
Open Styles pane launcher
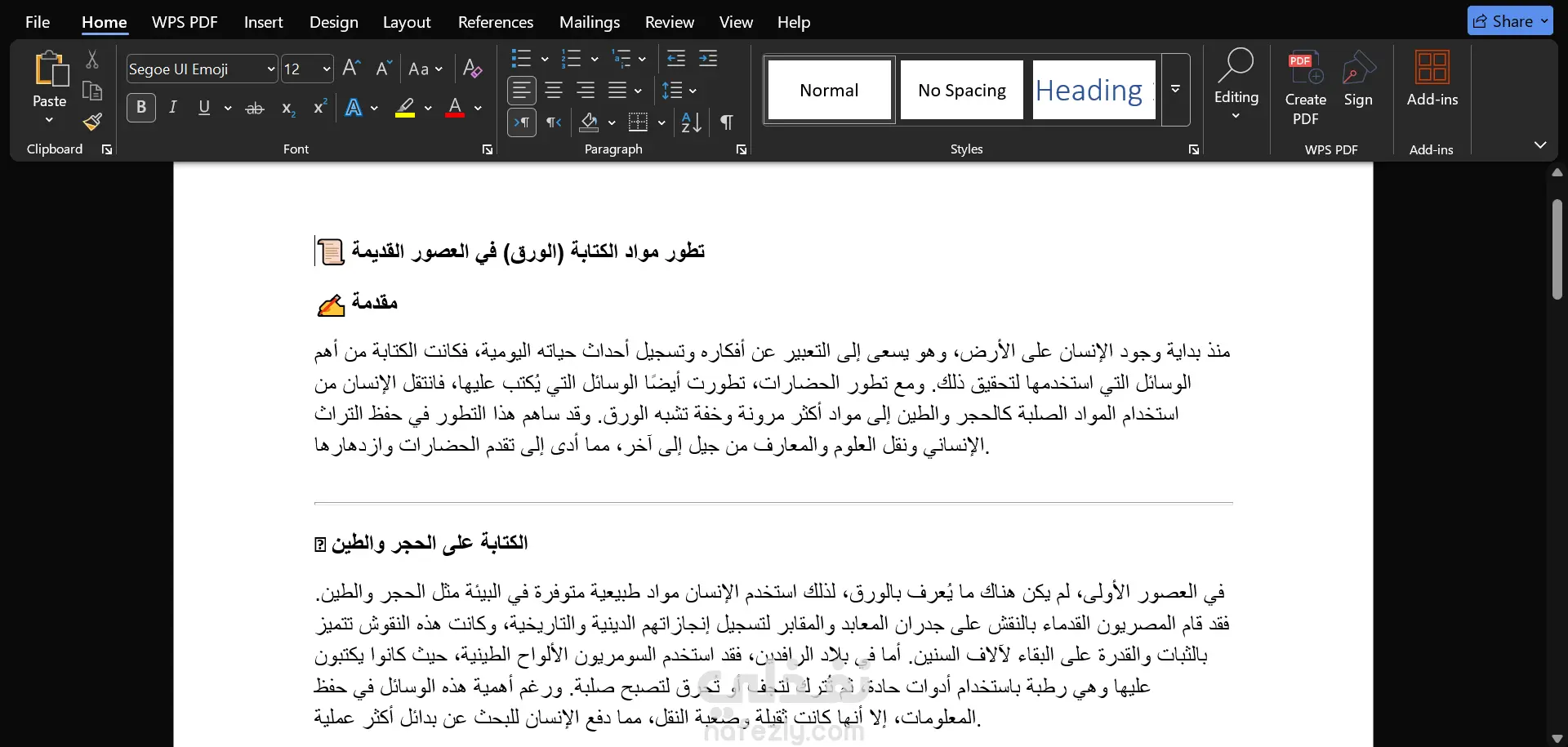(x=1194, y=149)
